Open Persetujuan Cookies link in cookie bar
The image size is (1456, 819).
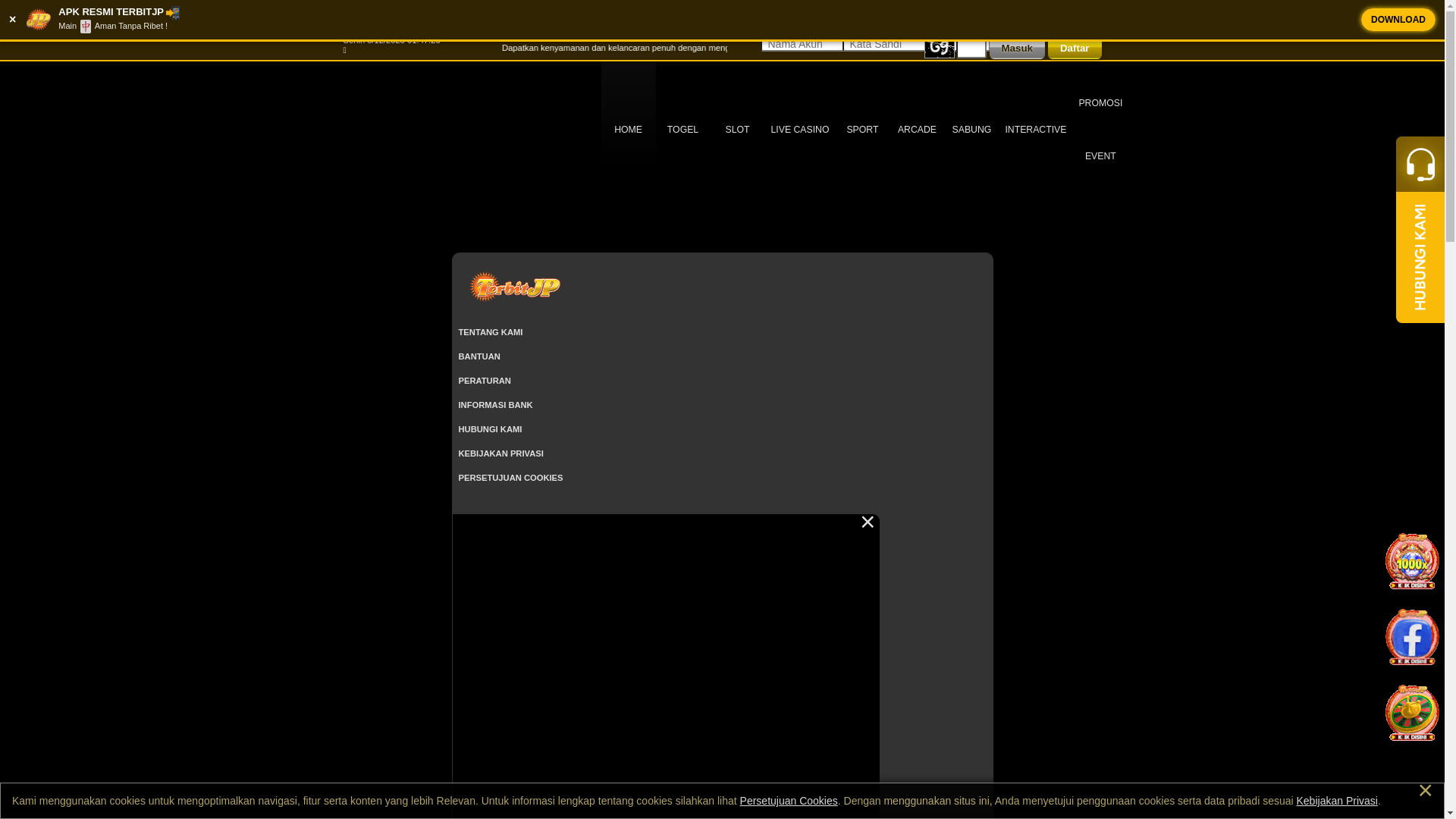pos(789,801)
